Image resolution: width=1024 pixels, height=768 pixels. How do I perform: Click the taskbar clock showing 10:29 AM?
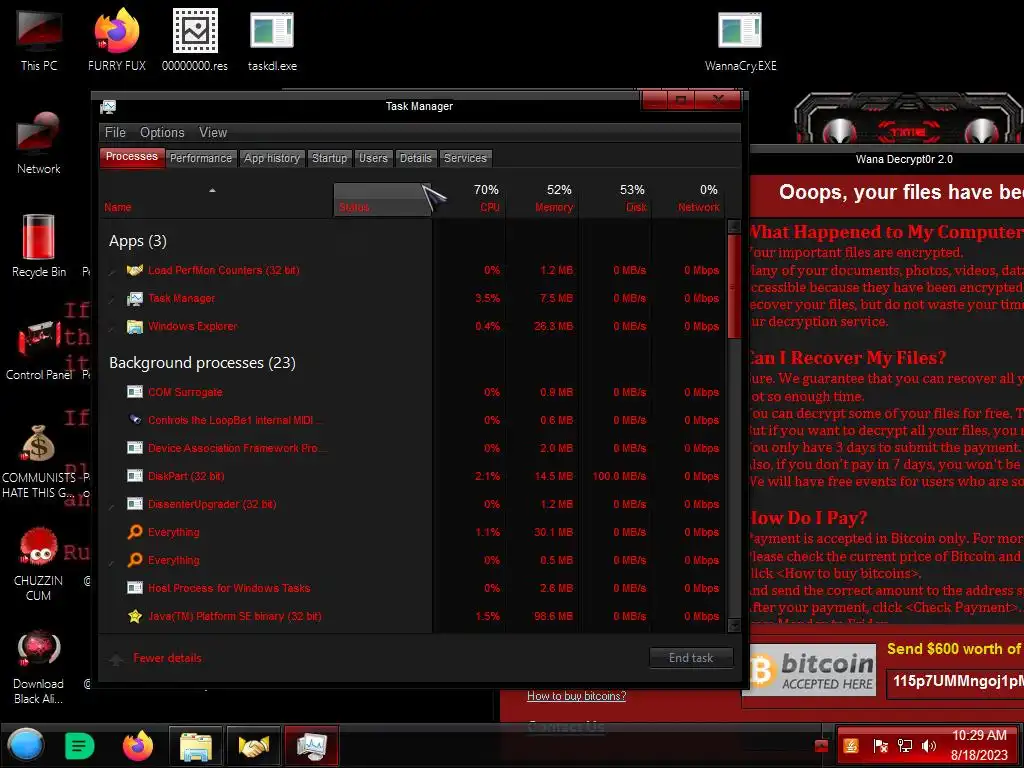click(x=979, y=745)
